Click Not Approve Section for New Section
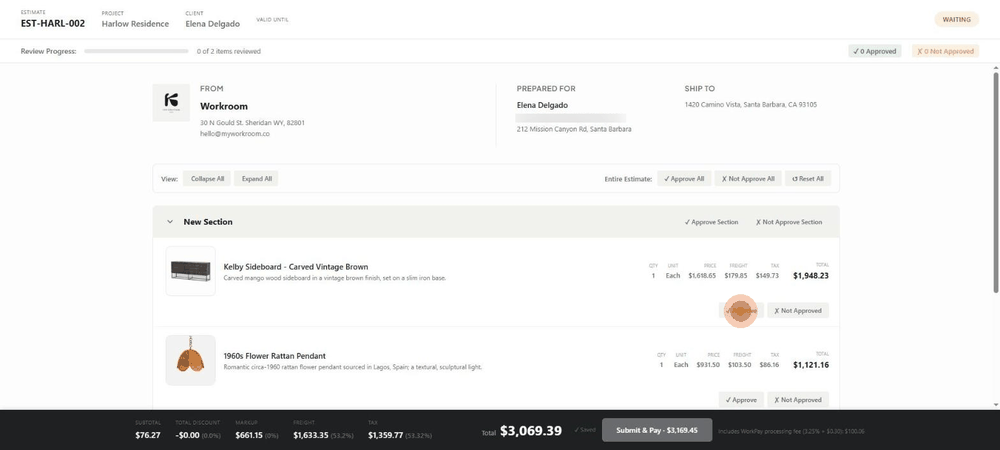This screenshot has height=450, width=1000. 789,222
